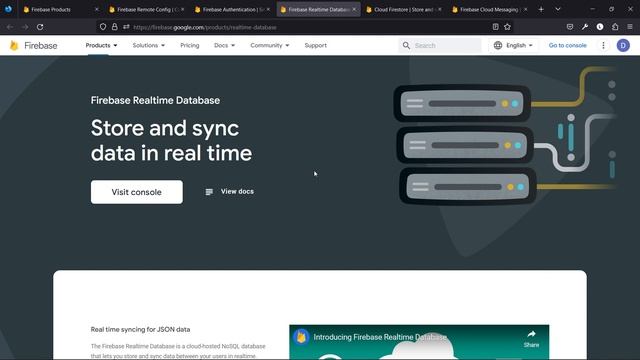Image resolution: width=640 pixels, height=360 pixels.
Task: Click the site security padlock icon
Action: (x=115, y=27)
